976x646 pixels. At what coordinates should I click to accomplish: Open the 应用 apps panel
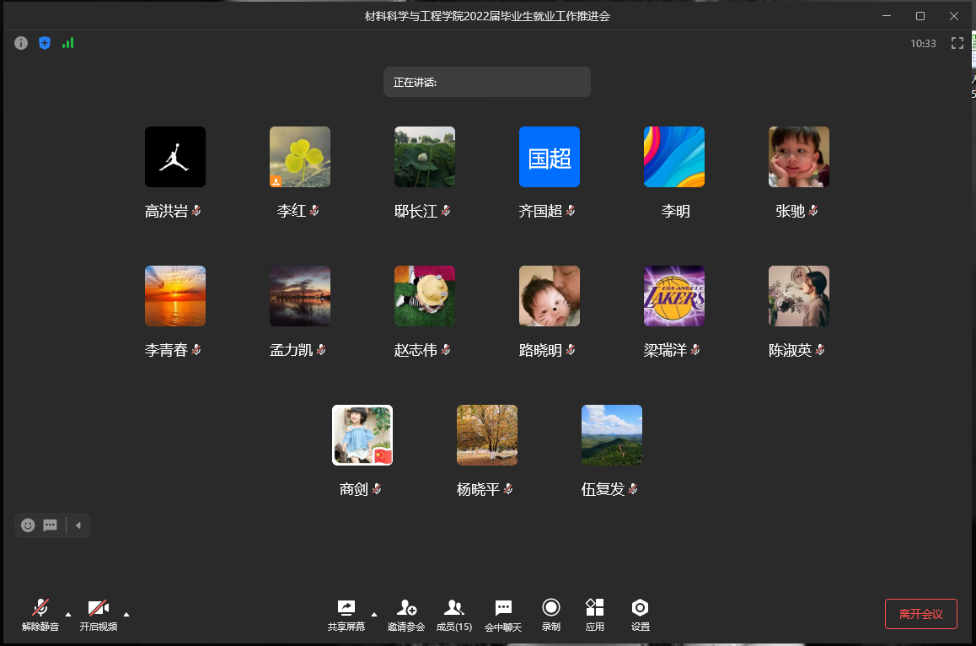coord(595,613)
